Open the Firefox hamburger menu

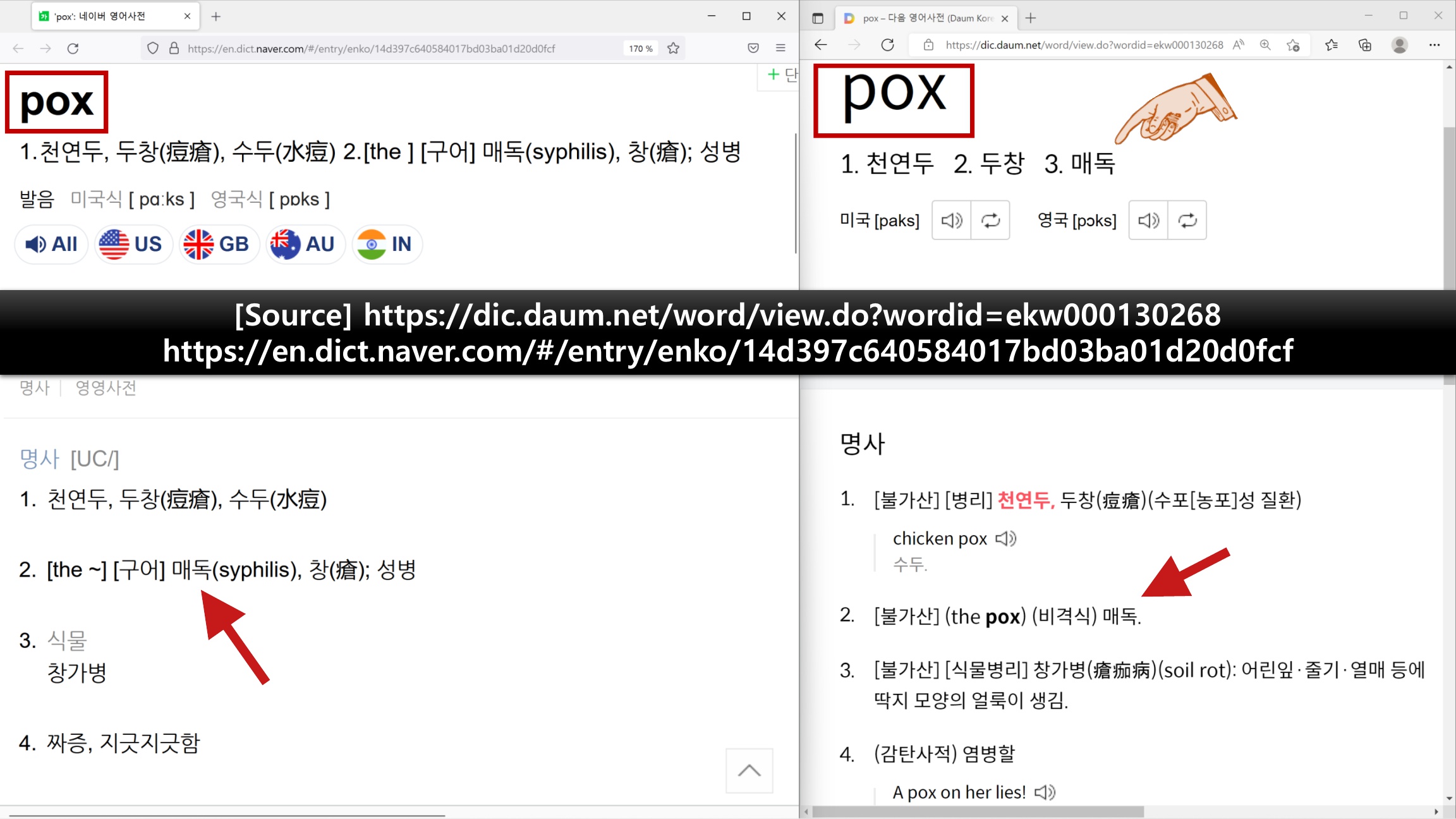(x=781, y=49)
